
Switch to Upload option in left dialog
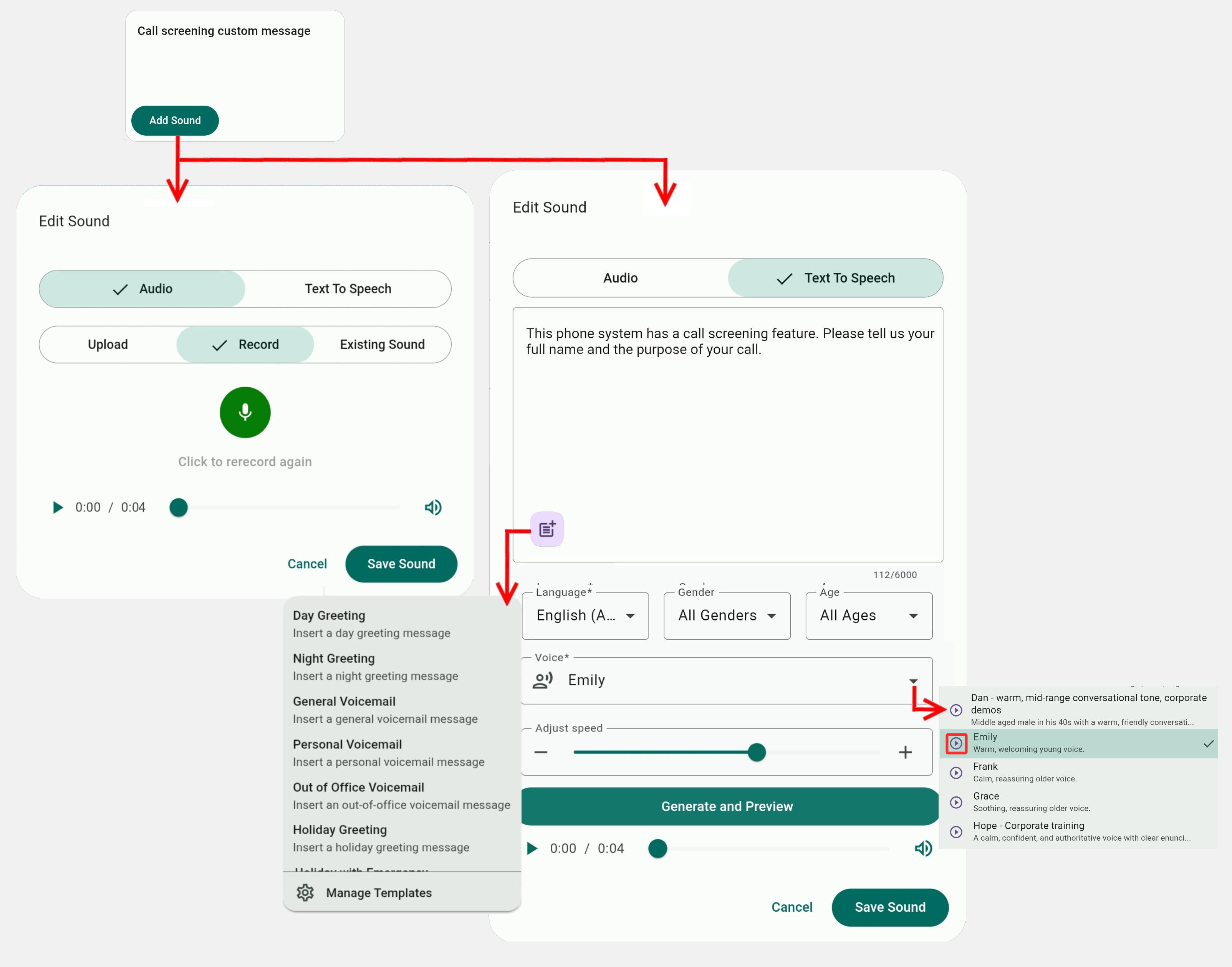(108, 344)
